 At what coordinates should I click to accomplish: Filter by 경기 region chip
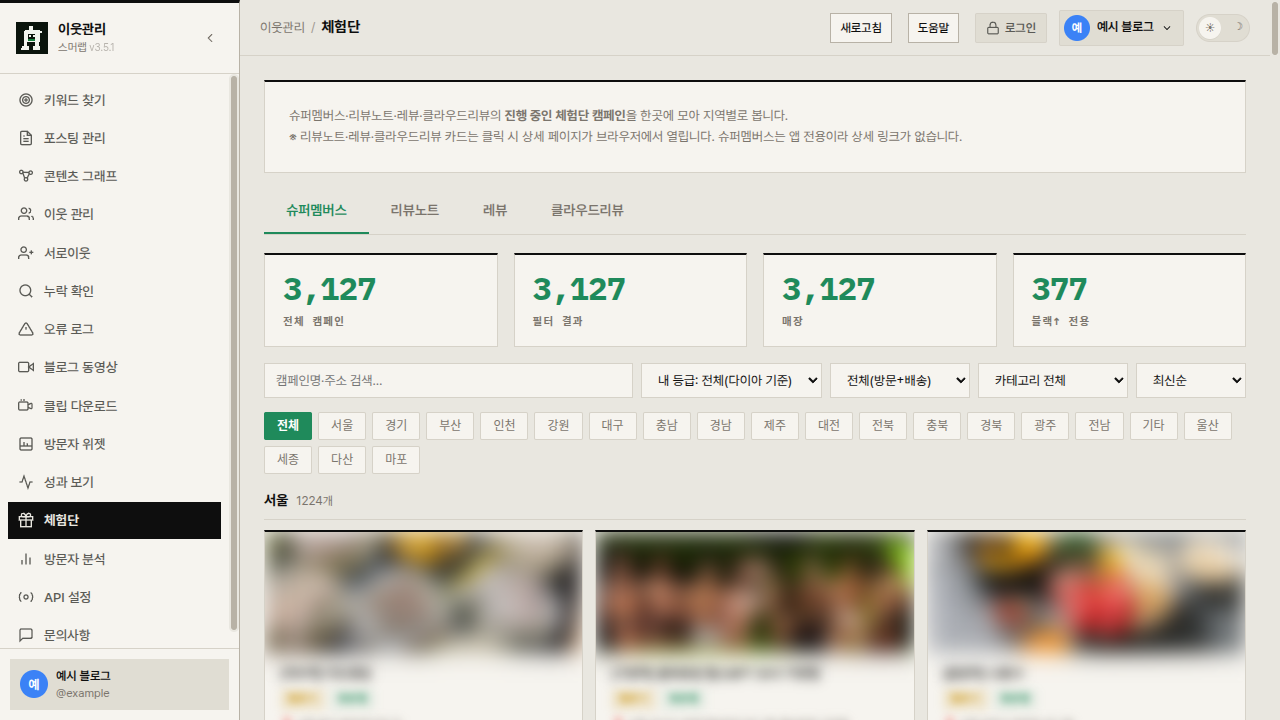point(396,426)
